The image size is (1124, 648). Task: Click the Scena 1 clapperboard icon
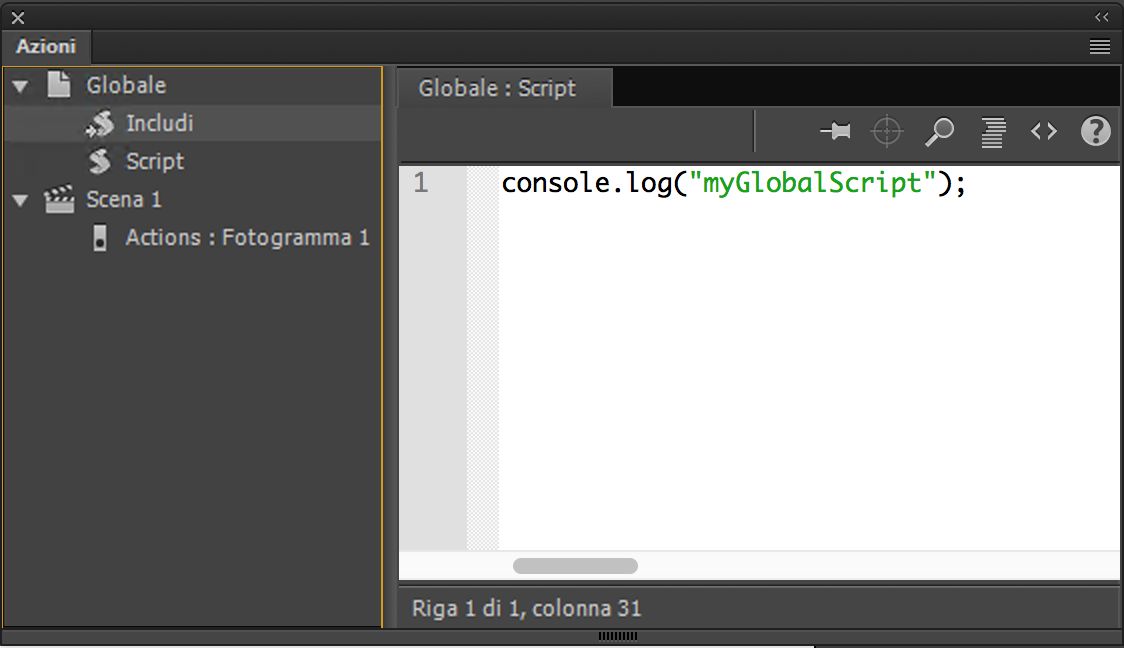(x=60, y=200)
